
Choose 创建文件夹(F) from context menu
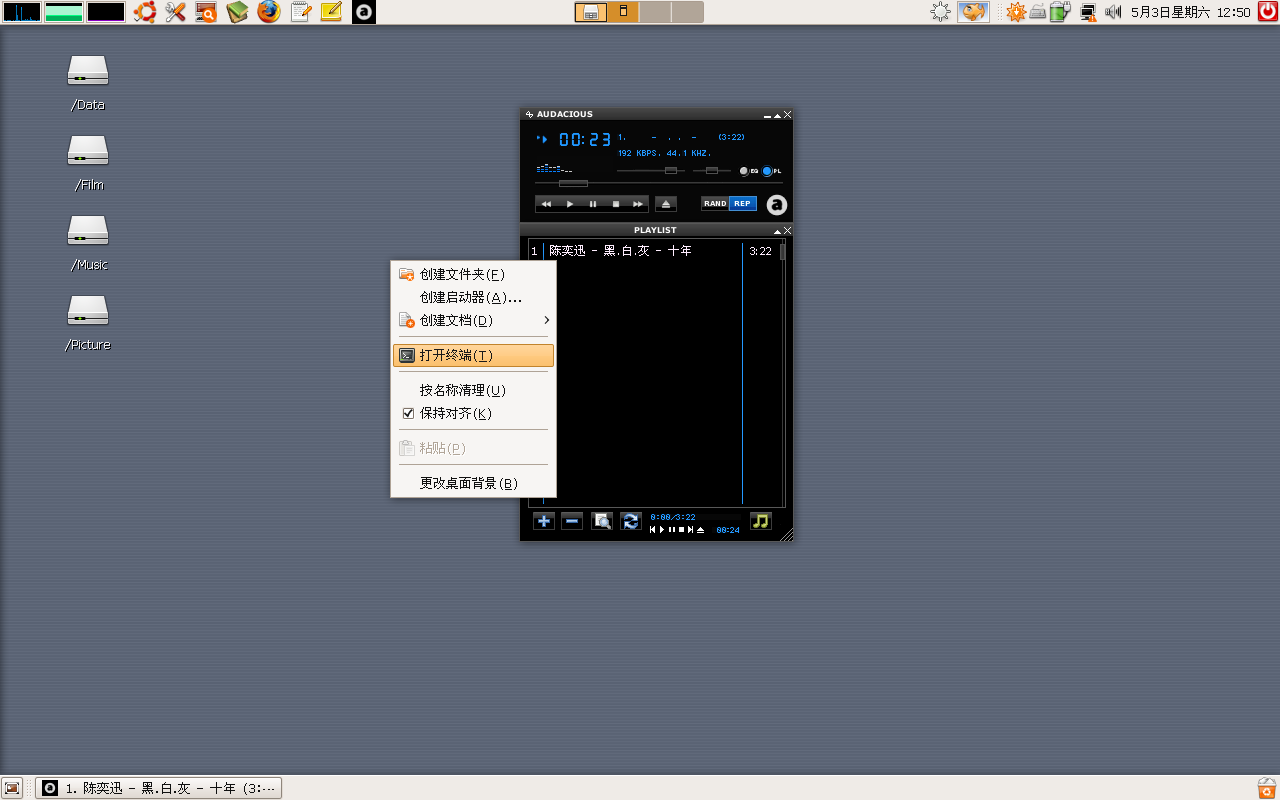(473, 274)
